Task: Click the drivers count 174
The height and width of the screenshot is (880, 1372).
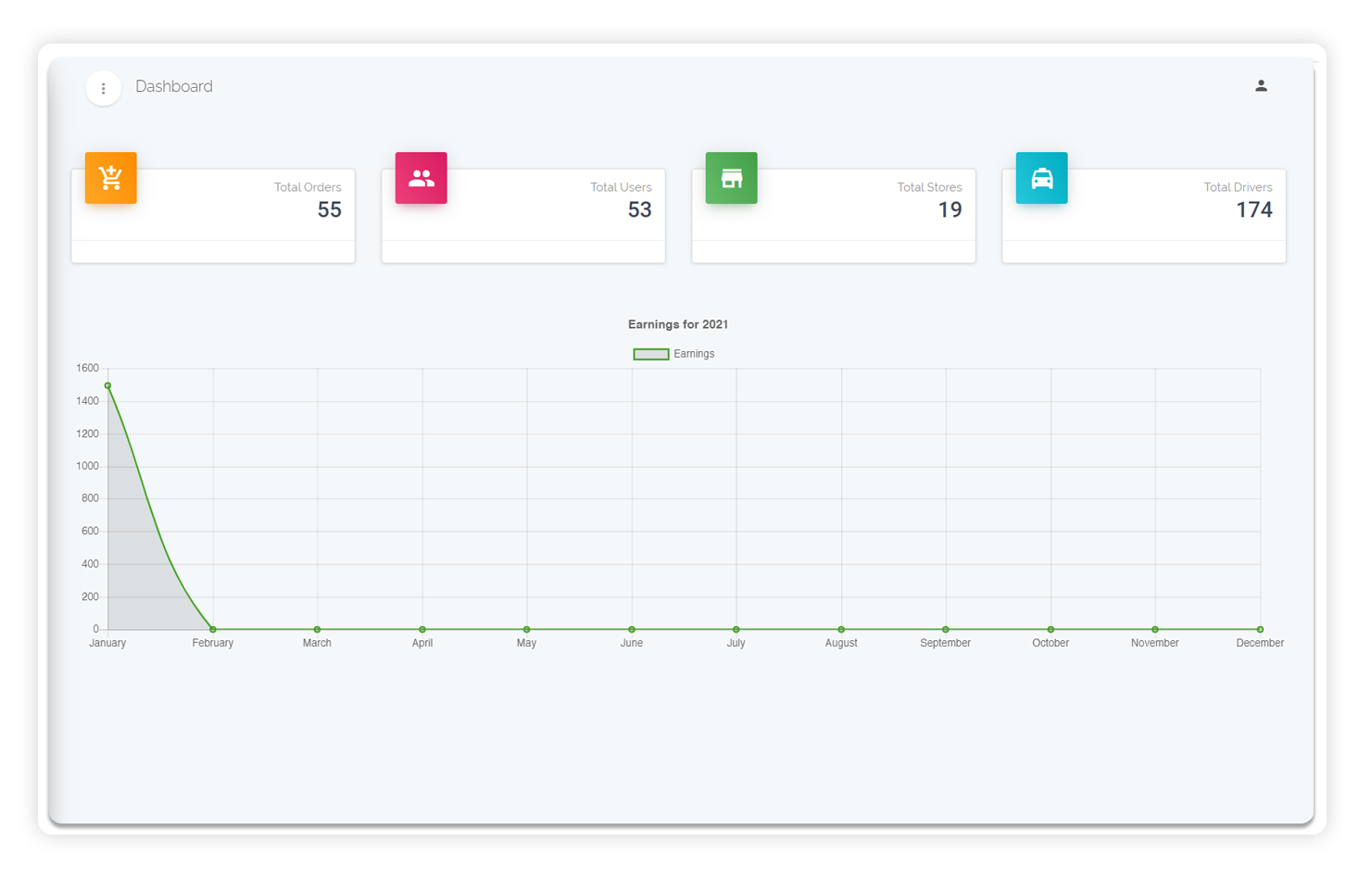Action: pos(1254,210)
